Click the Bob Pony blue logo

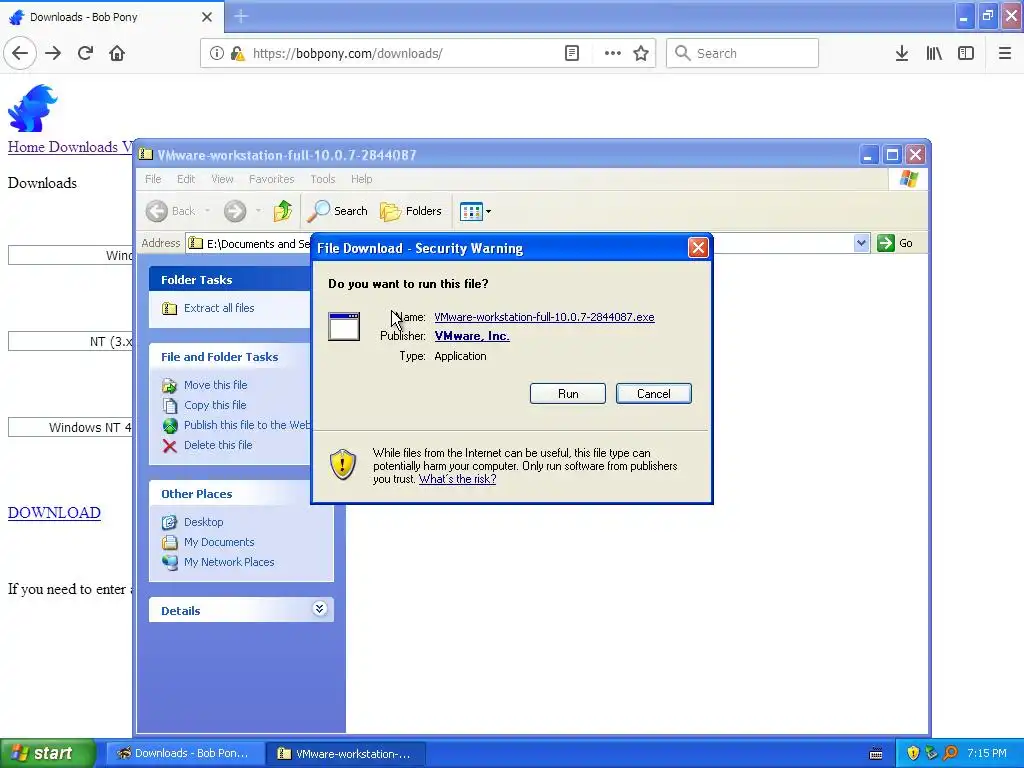tap(33, 108)
